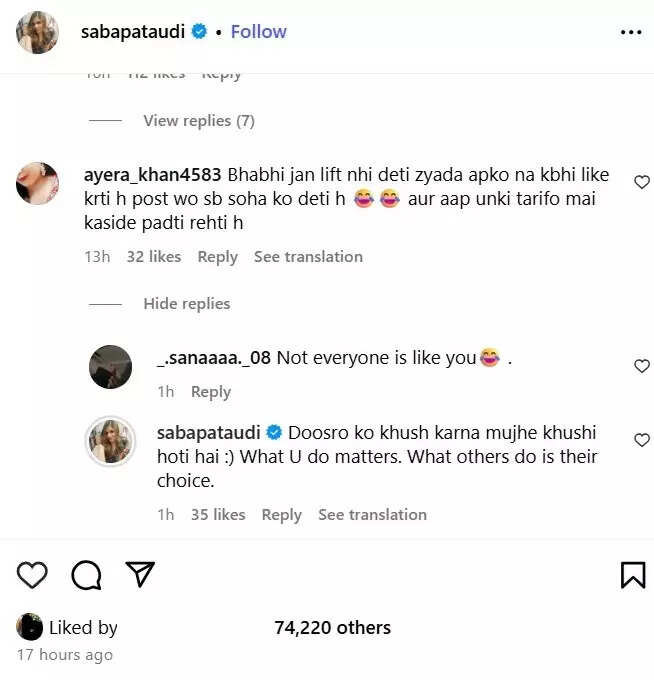Collapse thread with Hide replies

point(186,304)
